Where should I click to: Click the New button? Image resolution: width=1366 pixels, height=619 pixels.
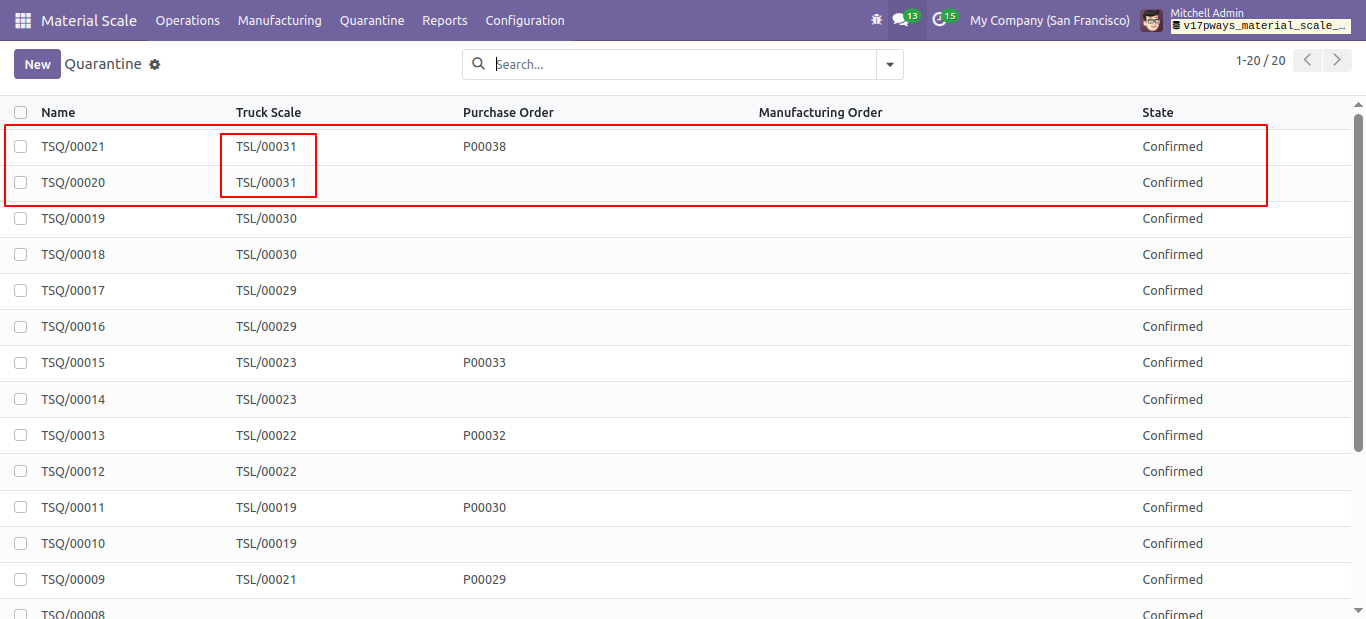coord(37,64)
